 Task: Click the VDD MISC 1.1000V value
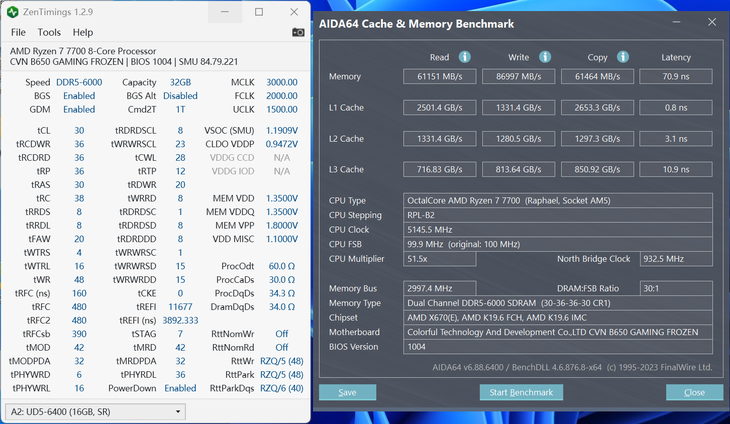[x=282, y=239]
